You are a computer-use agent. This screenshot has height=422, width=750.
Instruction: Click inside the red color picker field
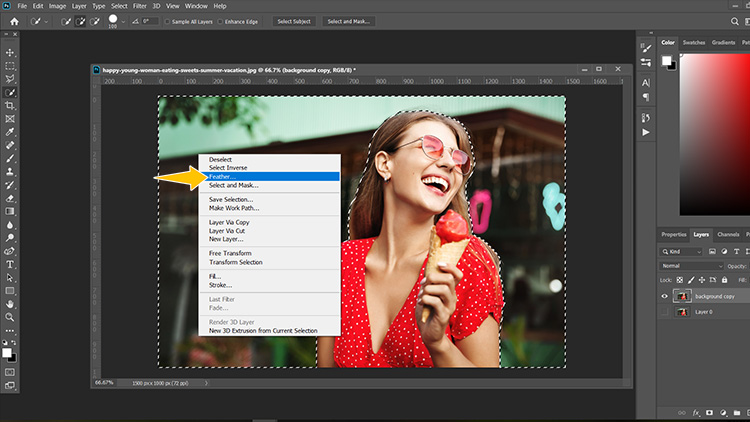click(715, 134)
